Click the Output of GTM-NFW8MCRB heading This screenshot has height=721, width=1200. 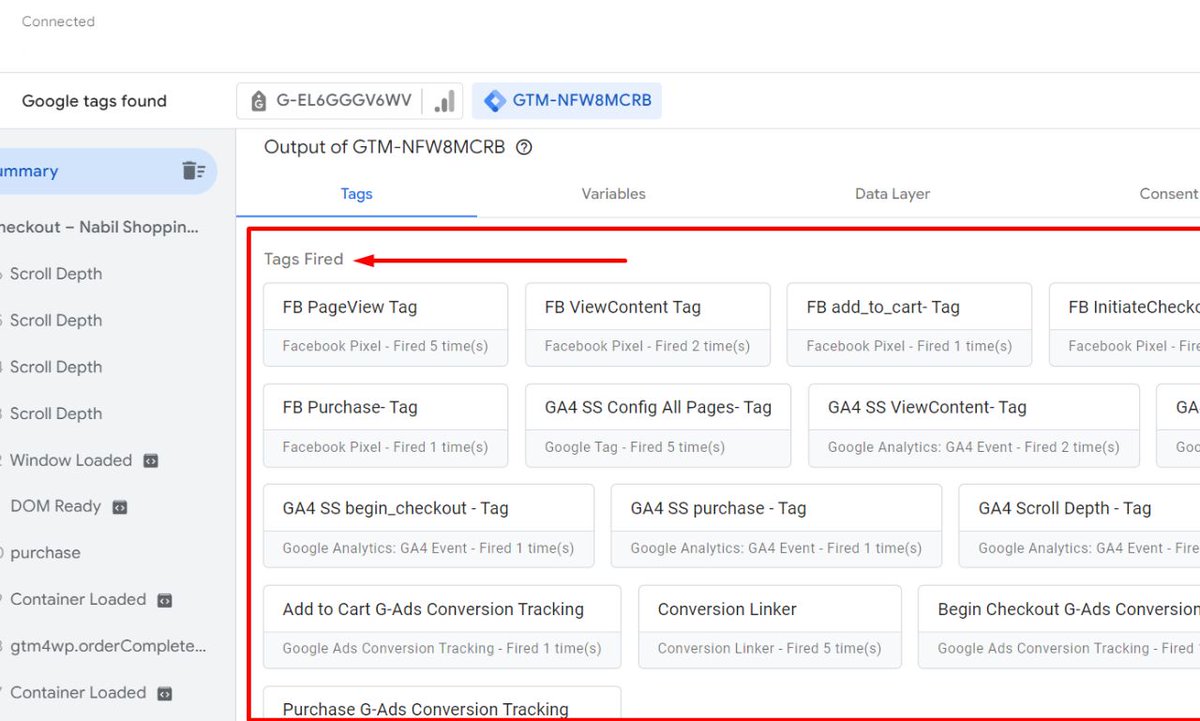(384, 147)
